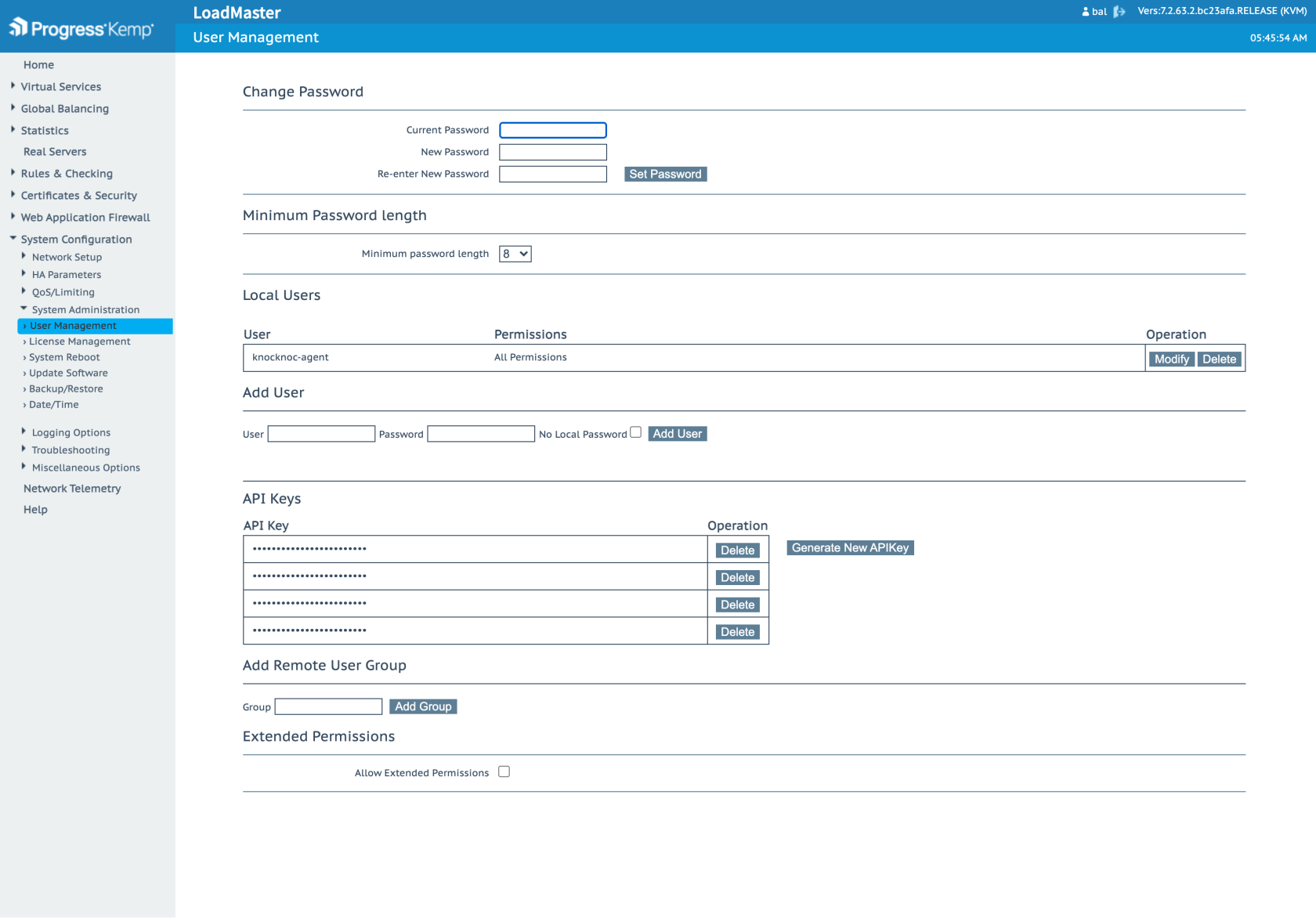
Task: Open Update Software page
Action: click(68, 373)
